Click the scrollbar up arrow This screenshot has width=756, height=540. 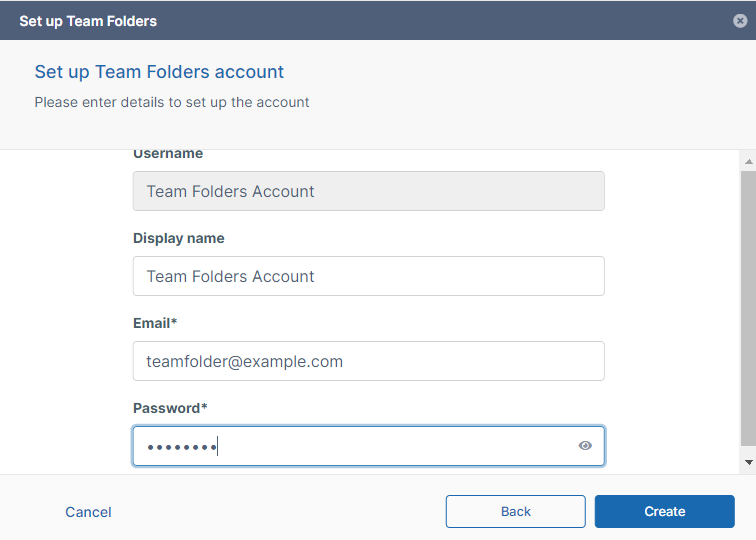click(x=748, y=160)
